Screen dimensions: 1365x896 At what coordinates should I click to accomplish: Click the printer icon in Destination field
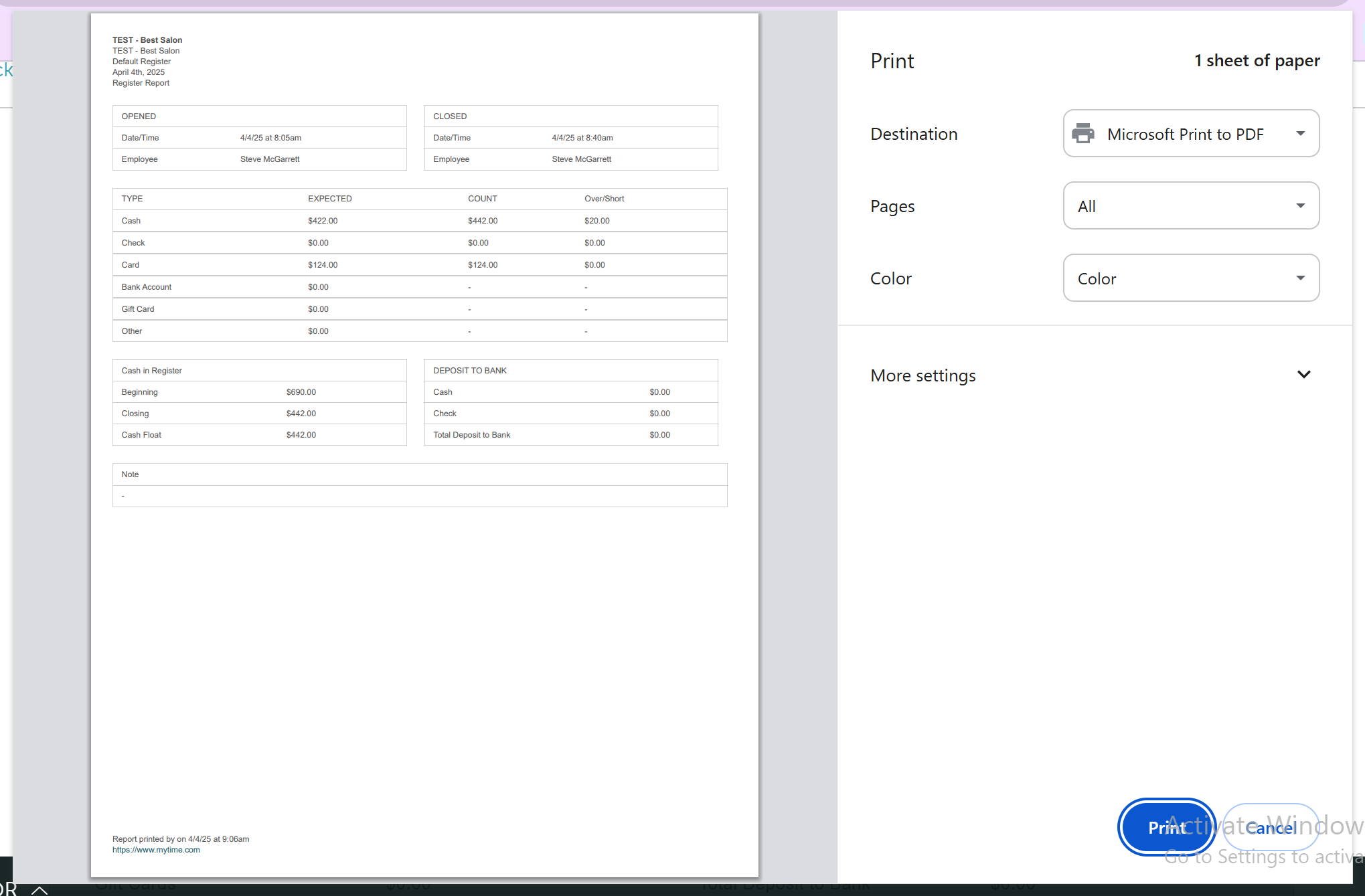1082,134
